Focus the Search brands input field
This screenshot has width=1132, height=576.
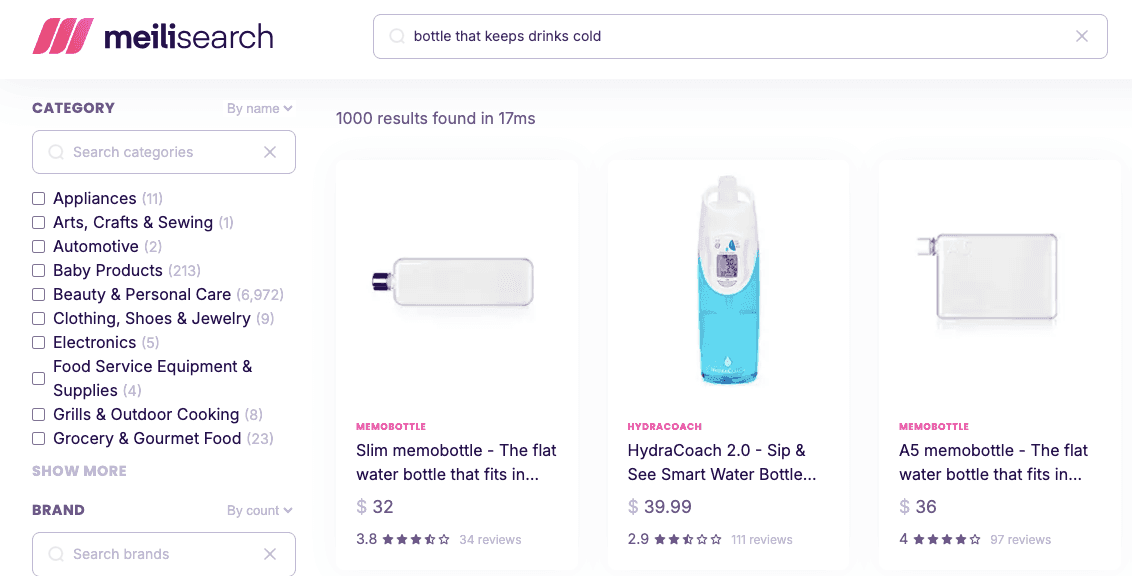160,554
